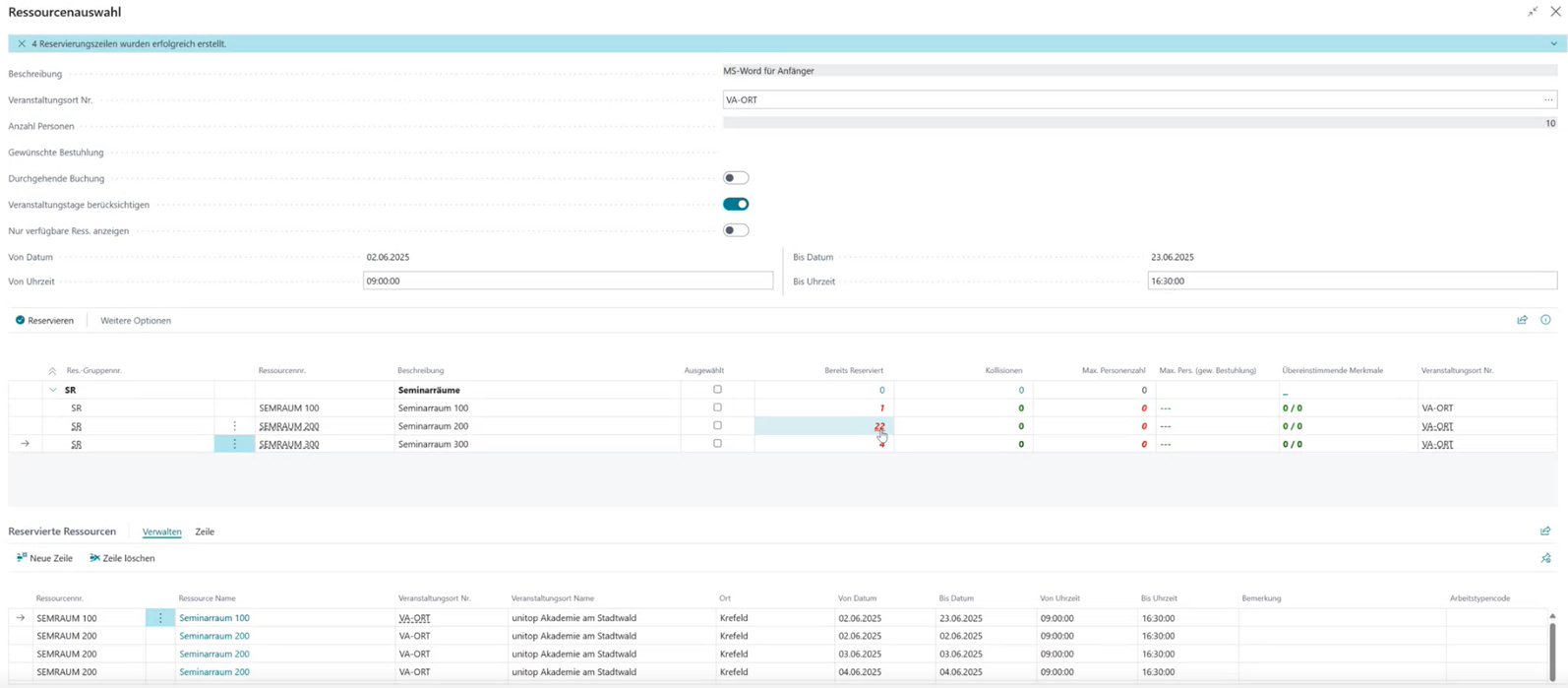Collapse all rows via header chevron

click(52, 371)
